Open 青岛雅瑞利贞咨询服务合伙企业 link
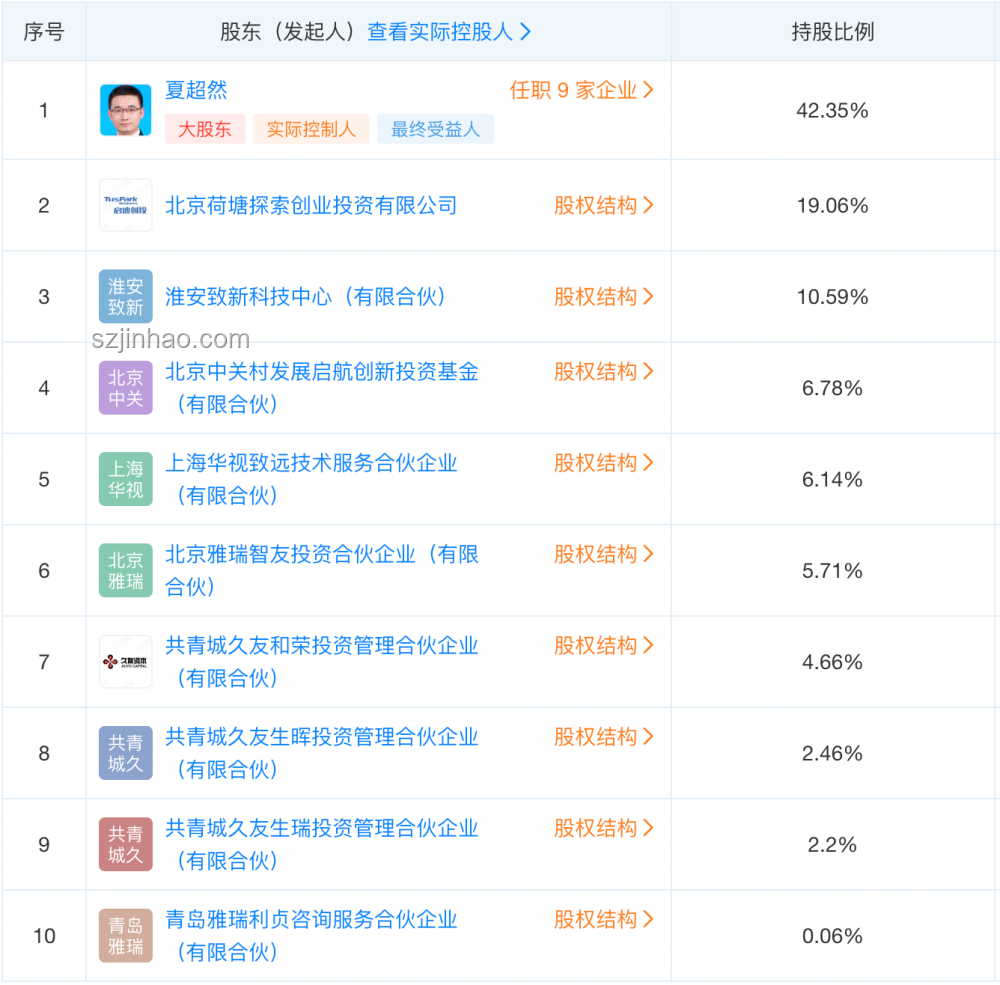This screenshot has height=985, width=1000. [311, 935]
